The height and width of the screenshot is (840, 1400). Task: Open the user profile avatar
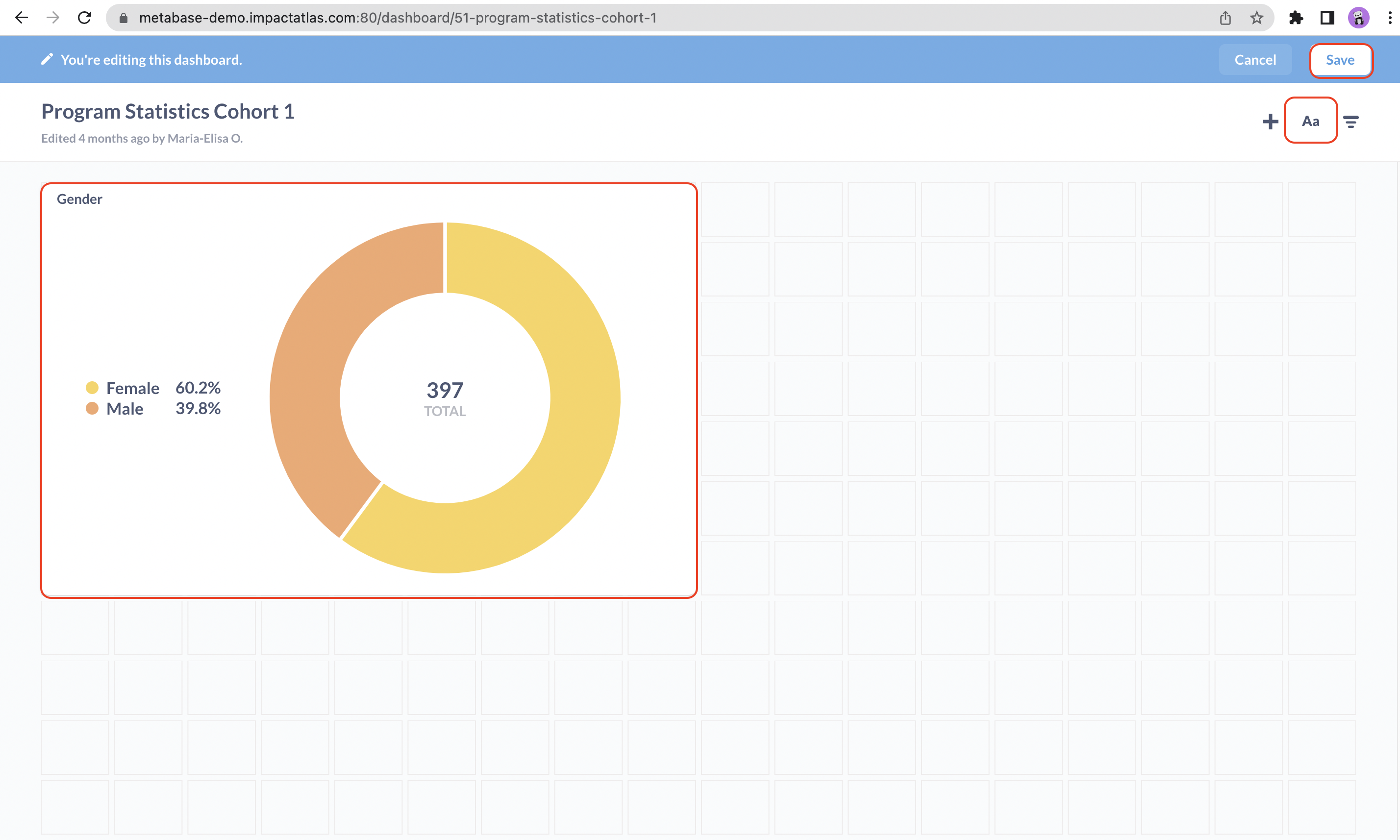[x=1358, y=18]
